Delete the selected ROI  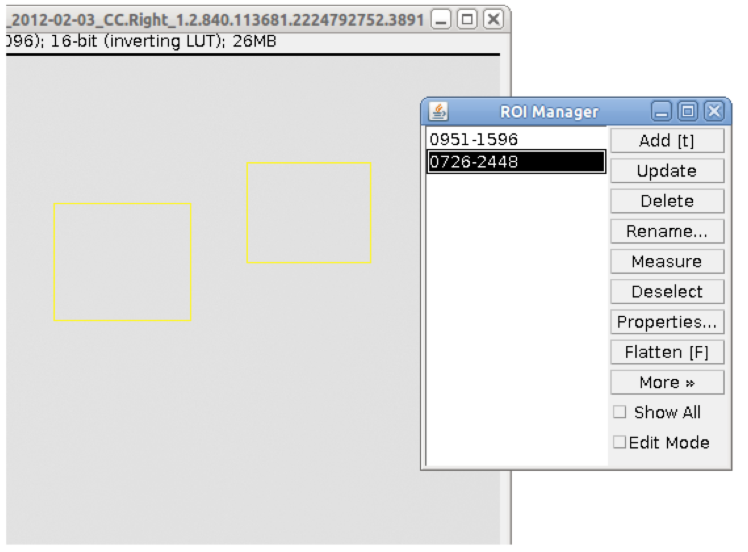pyautogui.click(x=666, y=201)
